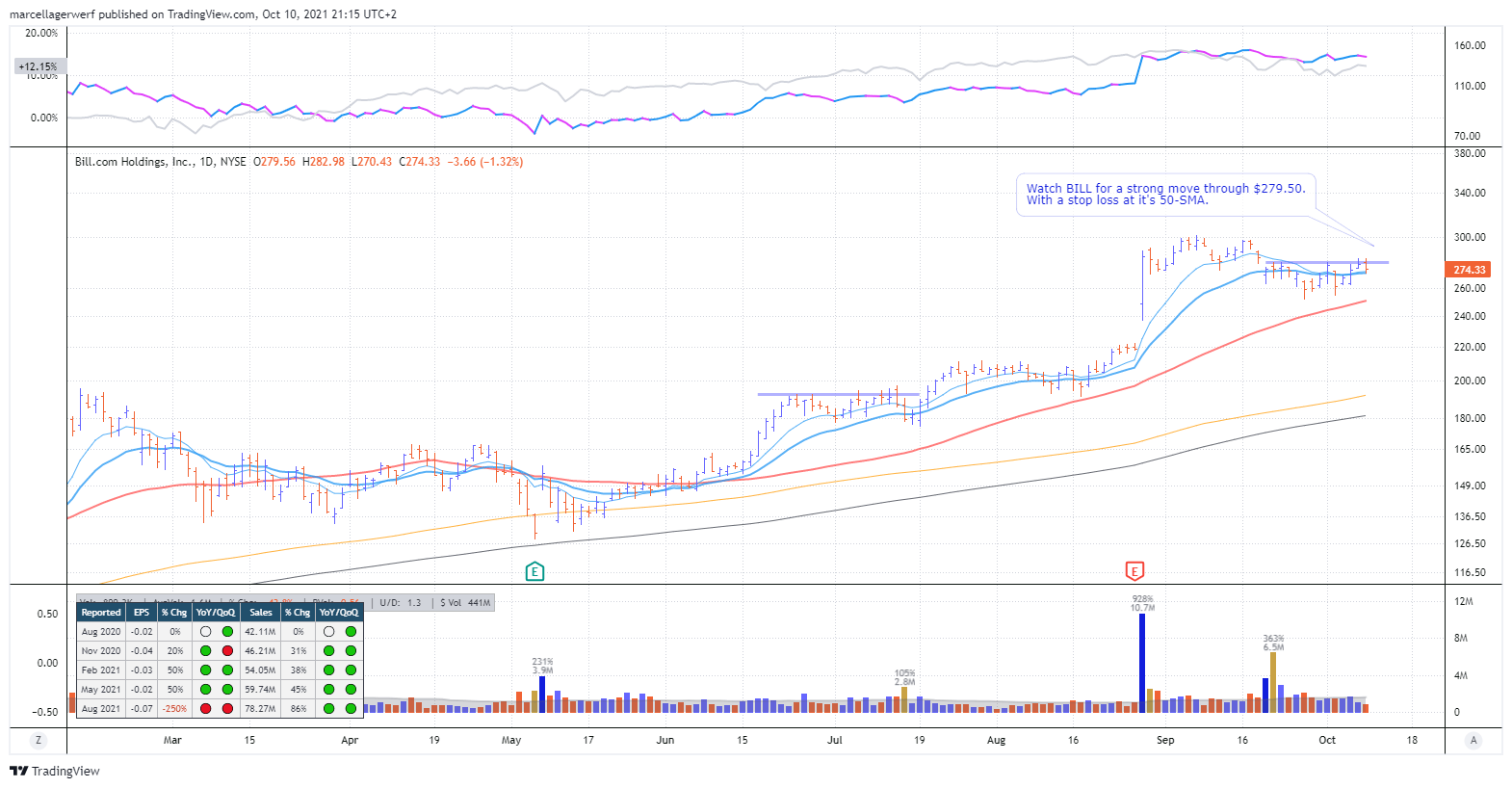Click the H282.98 high value

tap(324, 162)
